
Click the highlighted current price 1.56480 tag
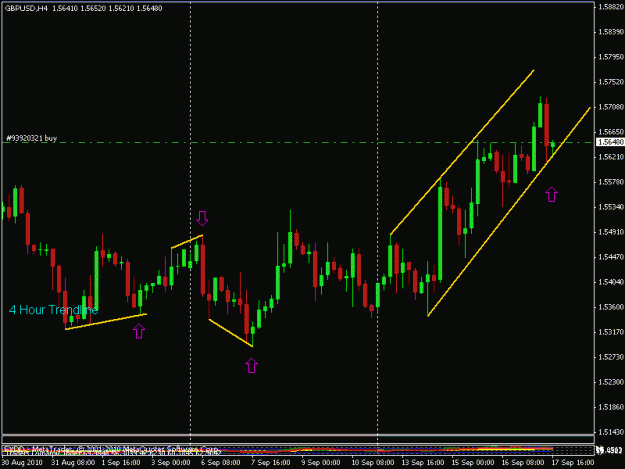click(609, 142)
